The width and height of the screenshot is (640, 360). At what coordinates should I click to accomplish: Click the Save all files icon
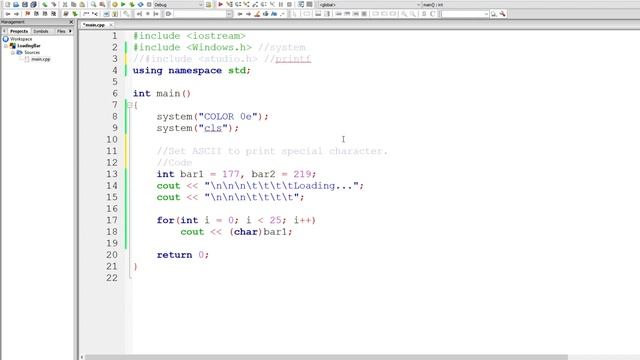coord(33,4)
